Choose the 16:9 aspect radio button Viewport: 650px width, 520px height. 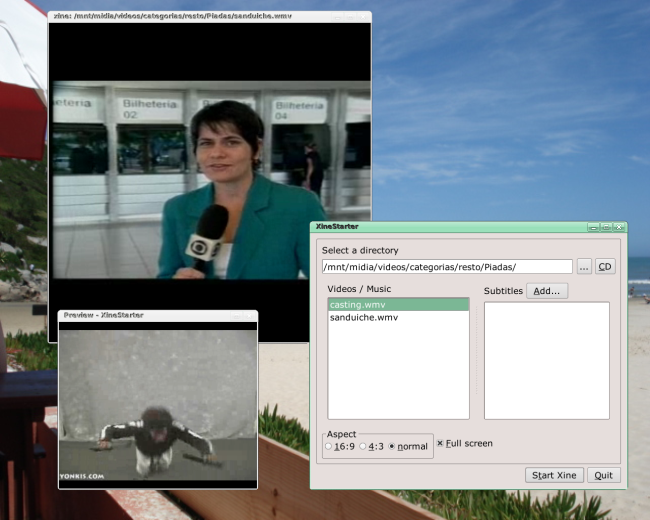(x=329, y=447)
